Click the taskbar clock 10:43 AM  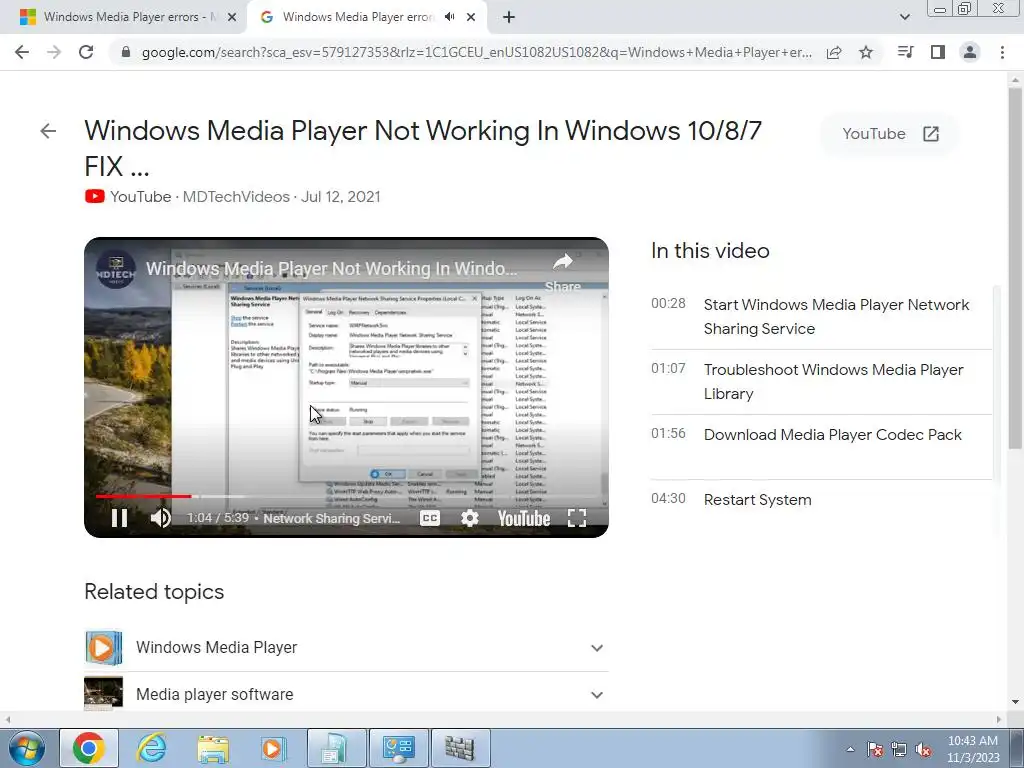[x=973, y=749]
